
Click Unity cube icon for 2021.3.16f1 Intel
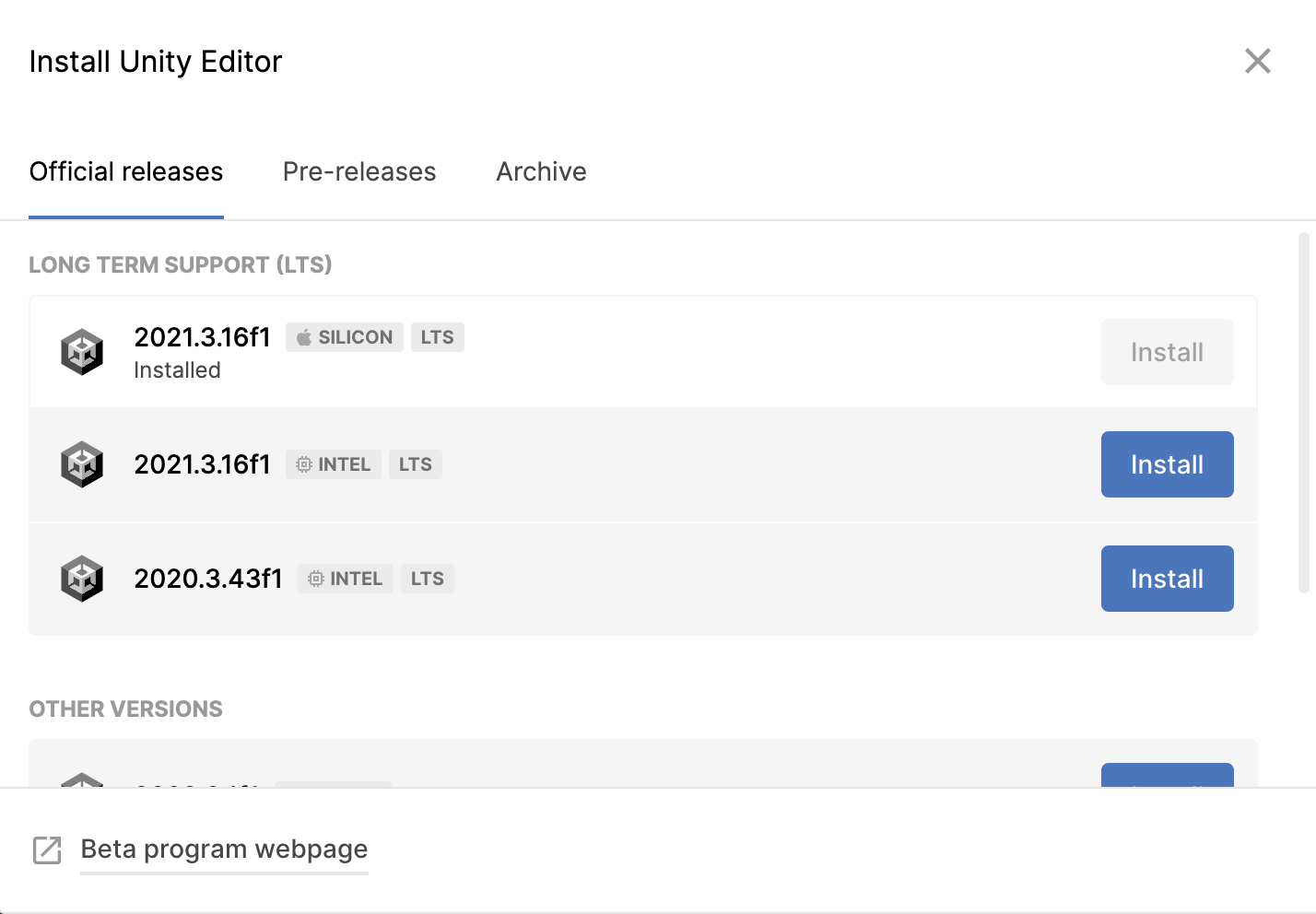click(x=82, y=464)
